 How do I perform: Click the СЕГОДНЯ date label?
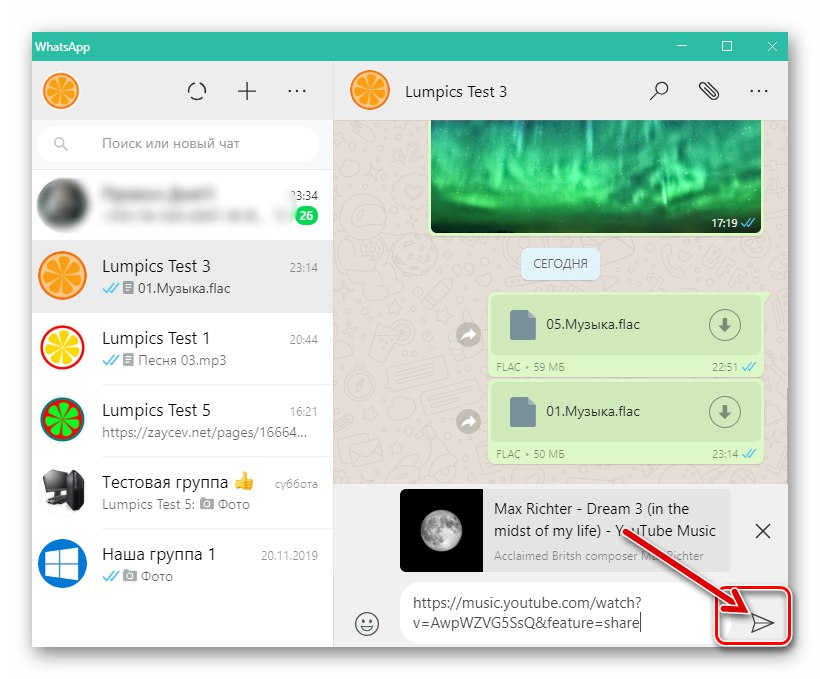[560, 264]
